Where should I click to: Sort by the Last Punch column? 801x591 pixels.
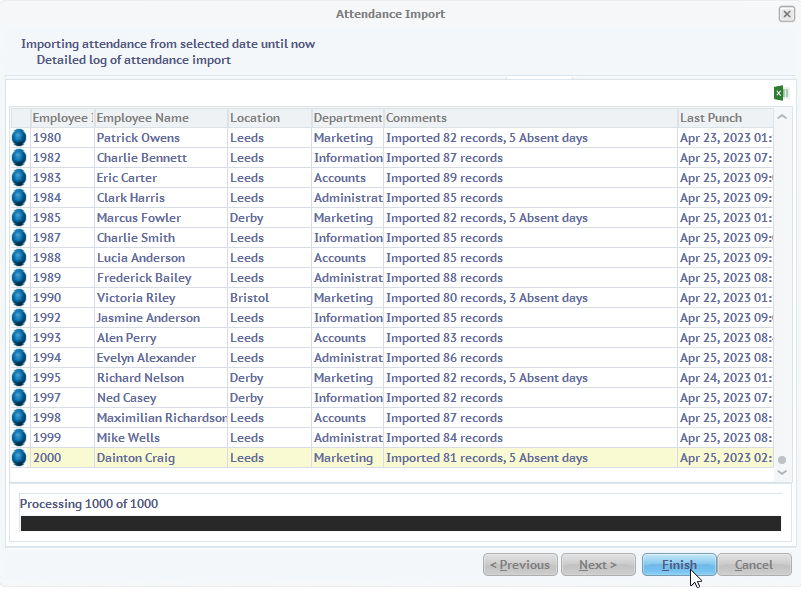click(x=724, y=118)
